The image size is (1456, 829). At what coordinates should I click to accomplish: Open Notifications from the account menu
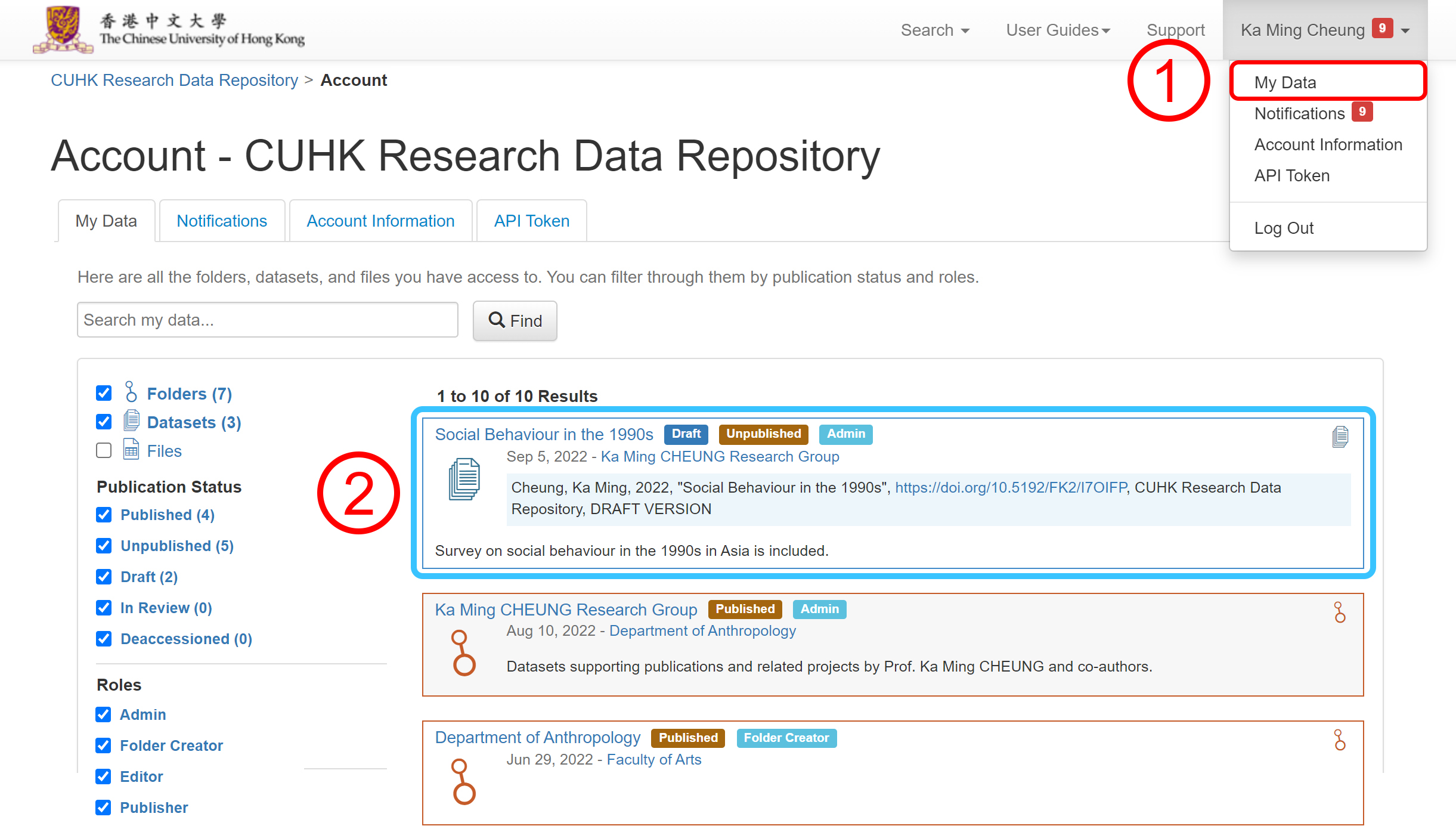(x=1328, y=113)
